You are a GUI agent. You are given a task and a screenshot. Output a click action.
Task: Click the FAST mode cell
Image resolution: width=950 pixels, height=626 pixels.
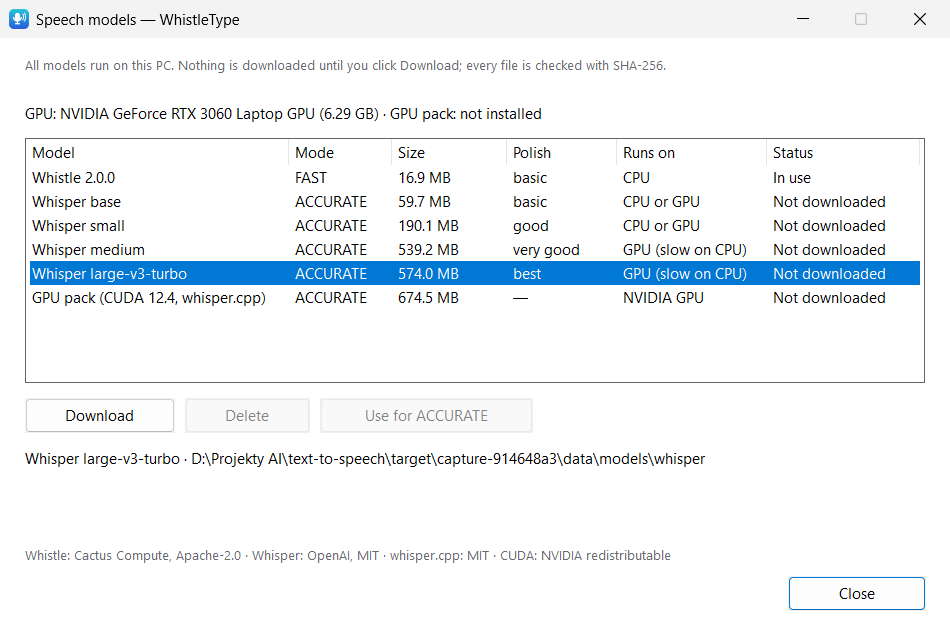click(x=311, y=178)
